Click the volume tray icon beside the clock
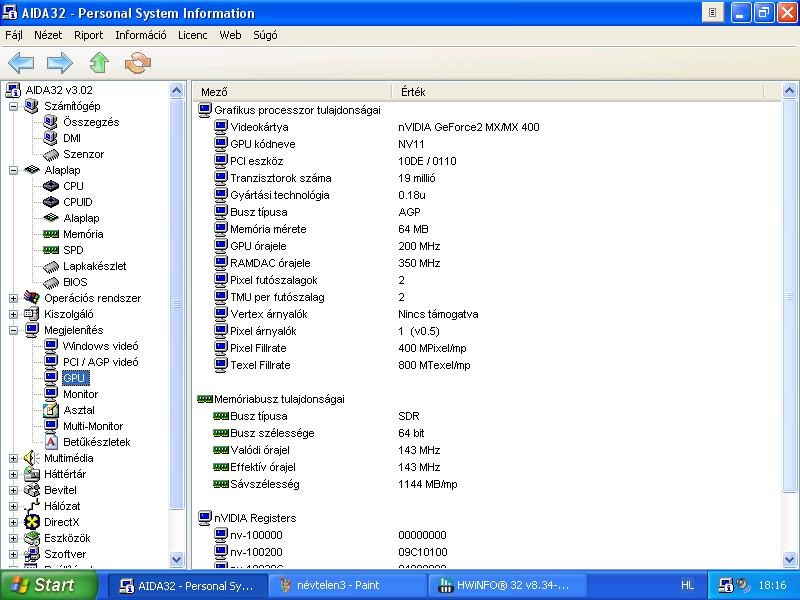 [x=743, y=585]
